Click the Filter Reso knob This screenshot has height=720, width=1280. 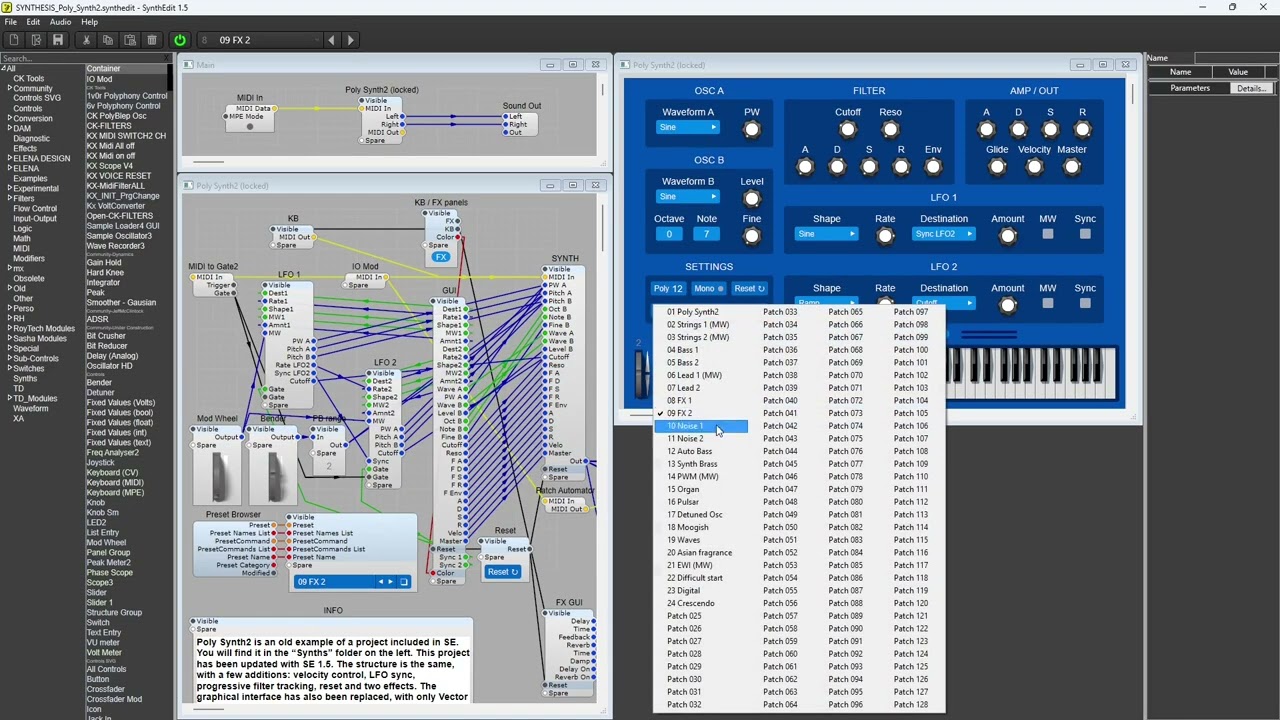tap(890, 130)
